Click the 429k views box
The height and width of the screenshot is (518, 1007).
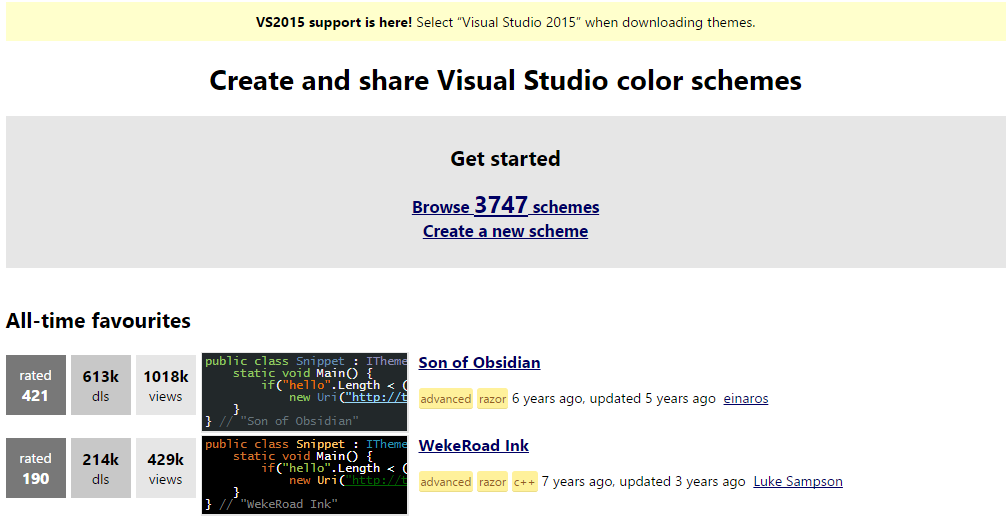tap(166, 468)
